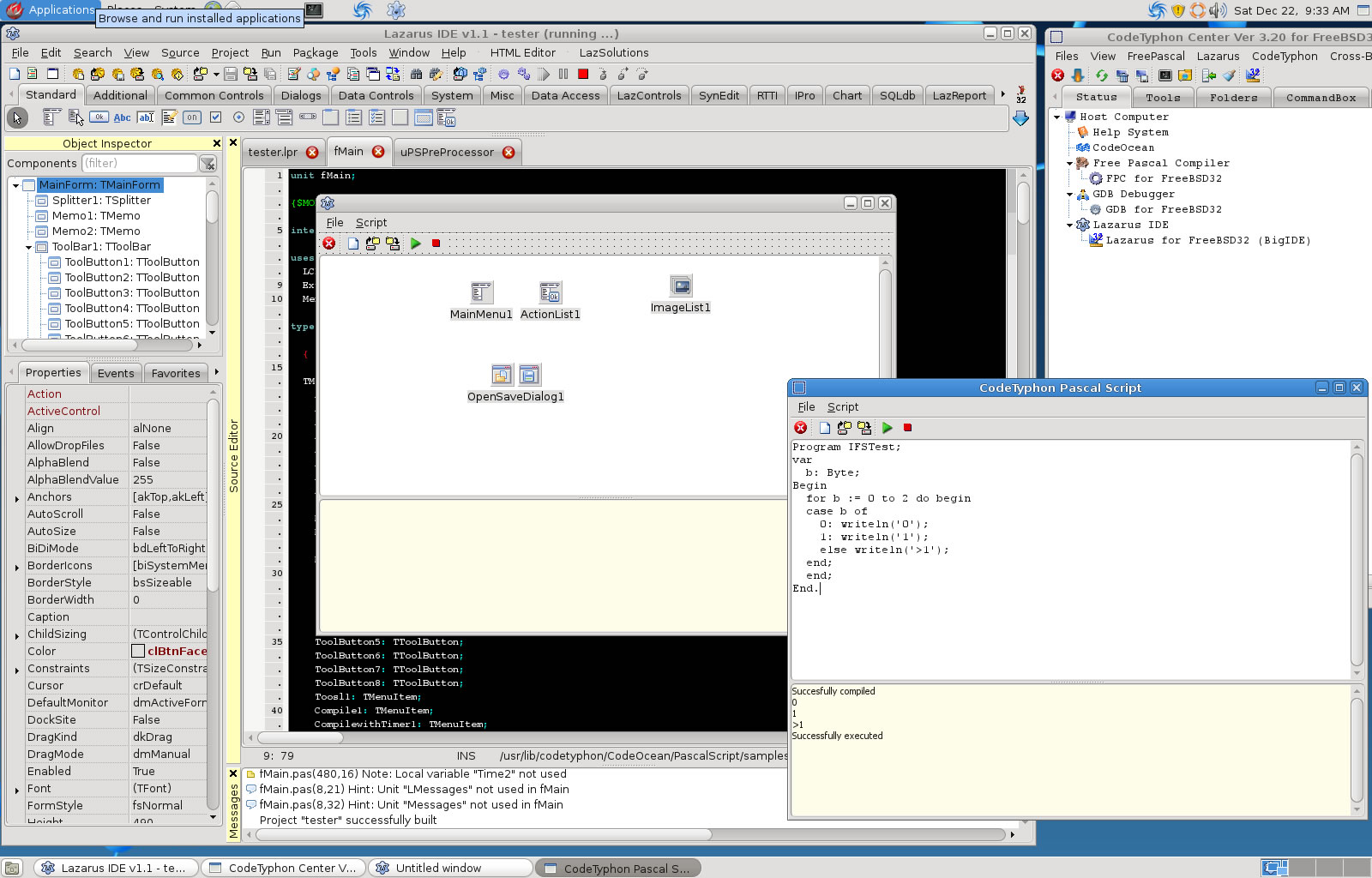Collapse the MainForm: TMainForm tree node
The image size is (1372, 878).
coord(15,185)
